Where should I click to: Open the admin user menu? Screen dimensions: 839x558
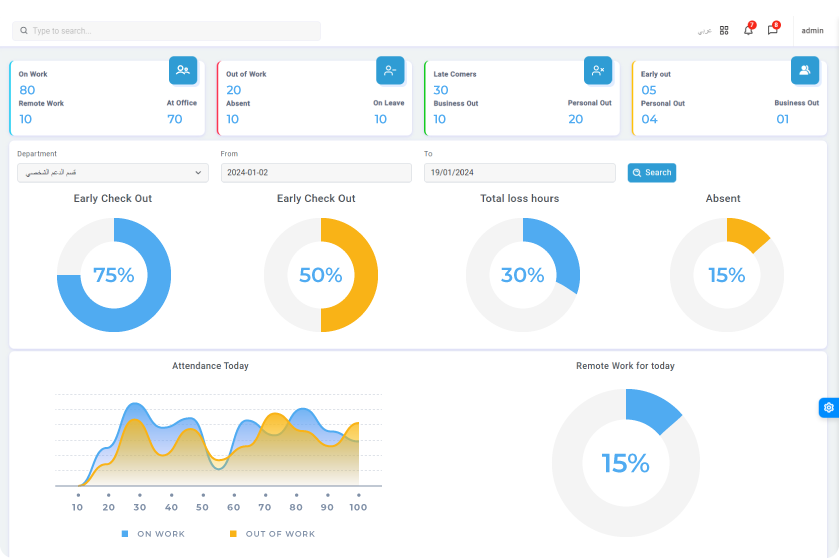pyautogui.click(x=812, y=31)
